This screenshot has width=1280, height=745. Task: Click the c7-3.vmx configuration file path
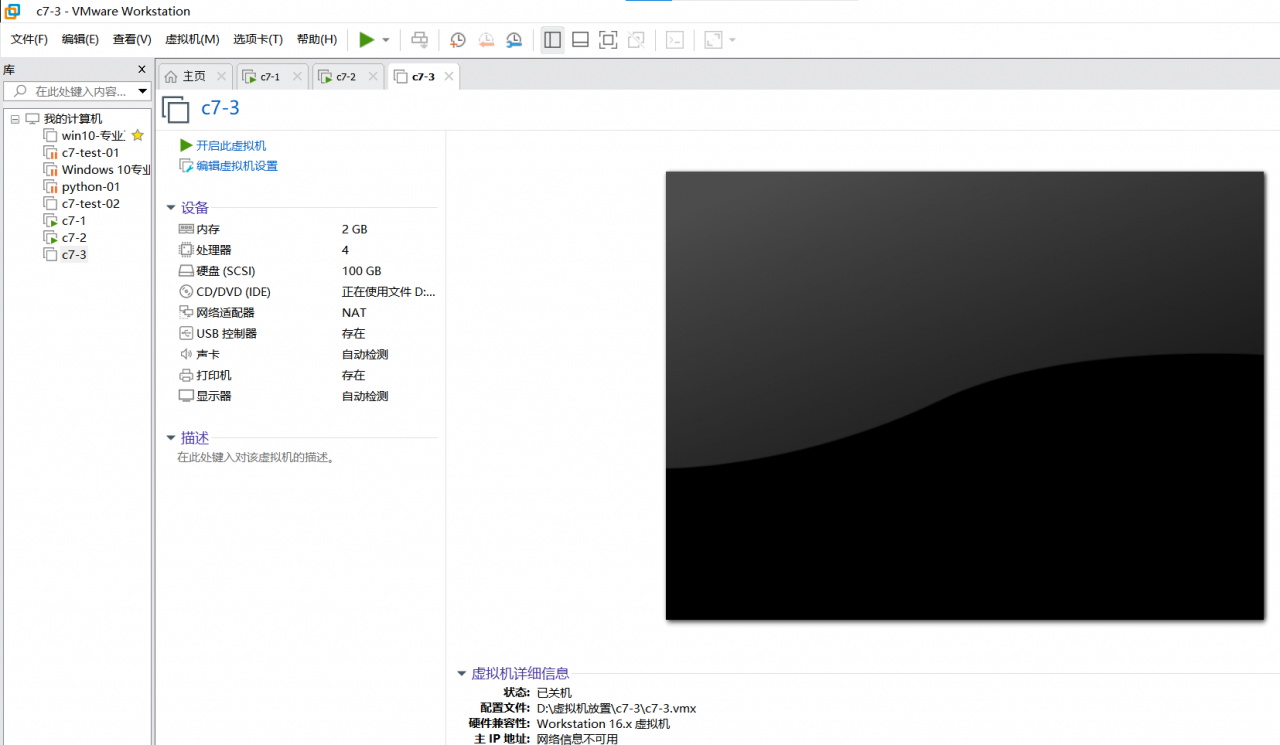pos(616,708)
